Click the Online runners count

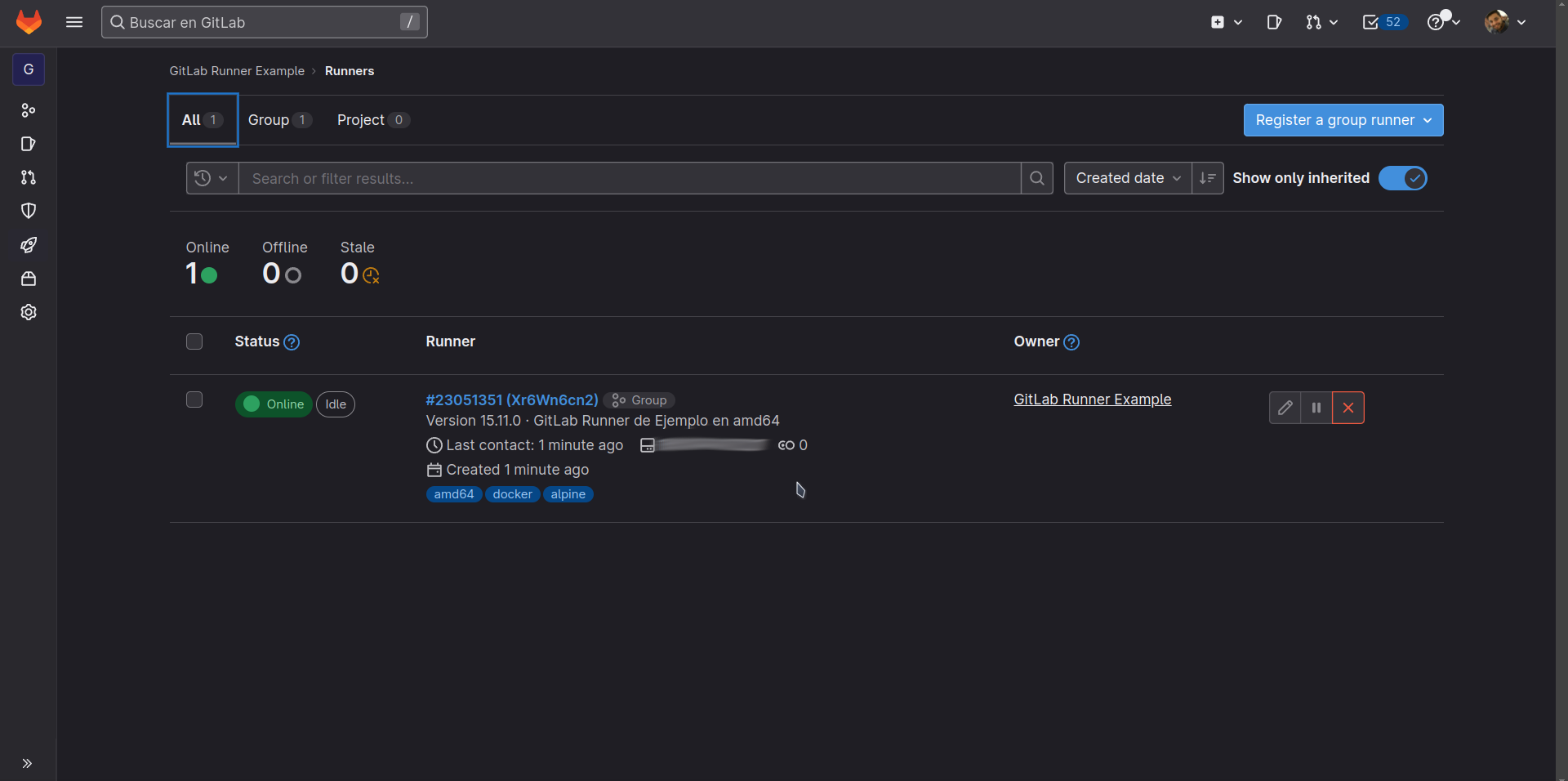pyautogui.click(x=202, y=274)
